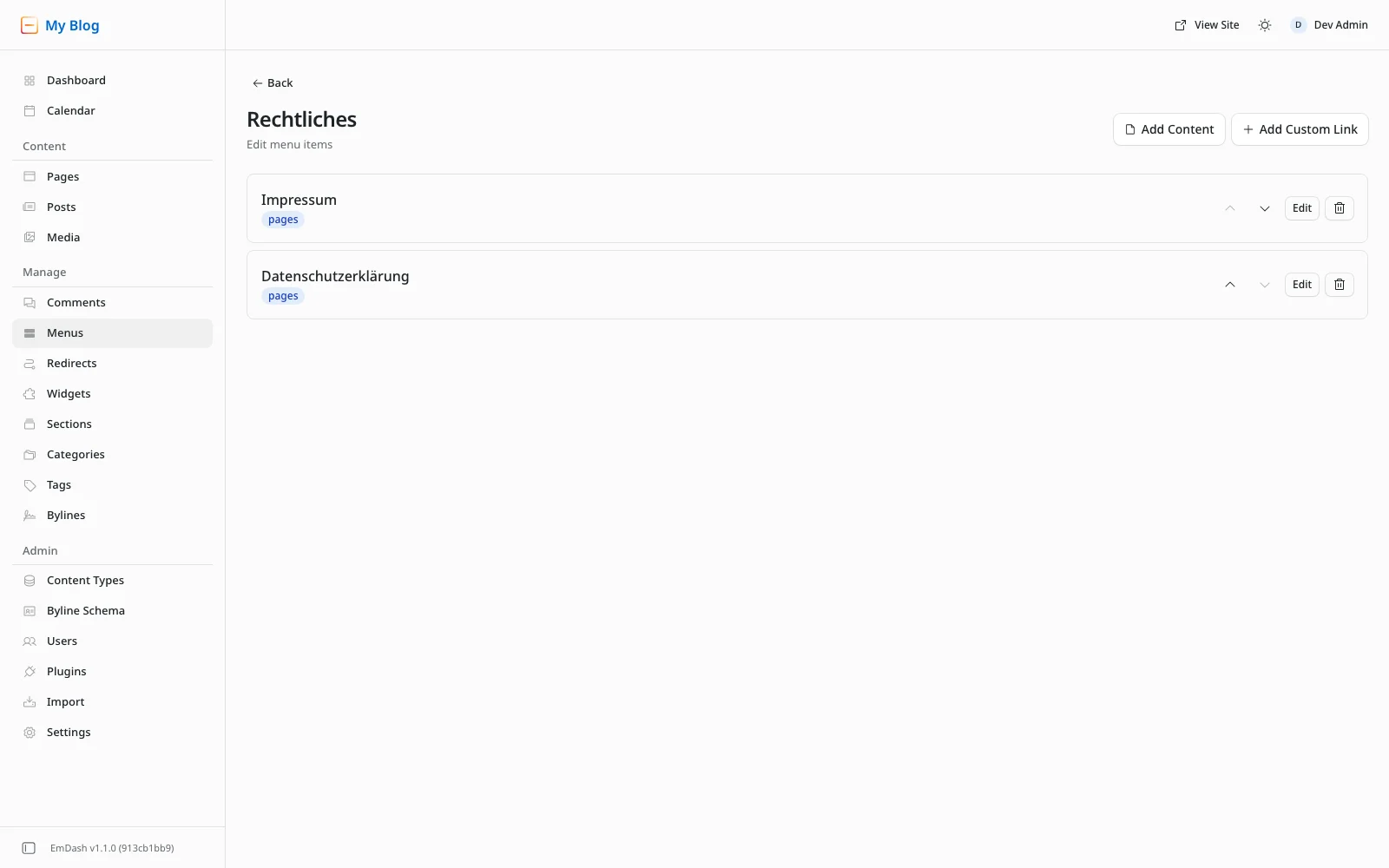Open Settings from the sidebar
This screenshot has height=868, width=1389.
113,733
